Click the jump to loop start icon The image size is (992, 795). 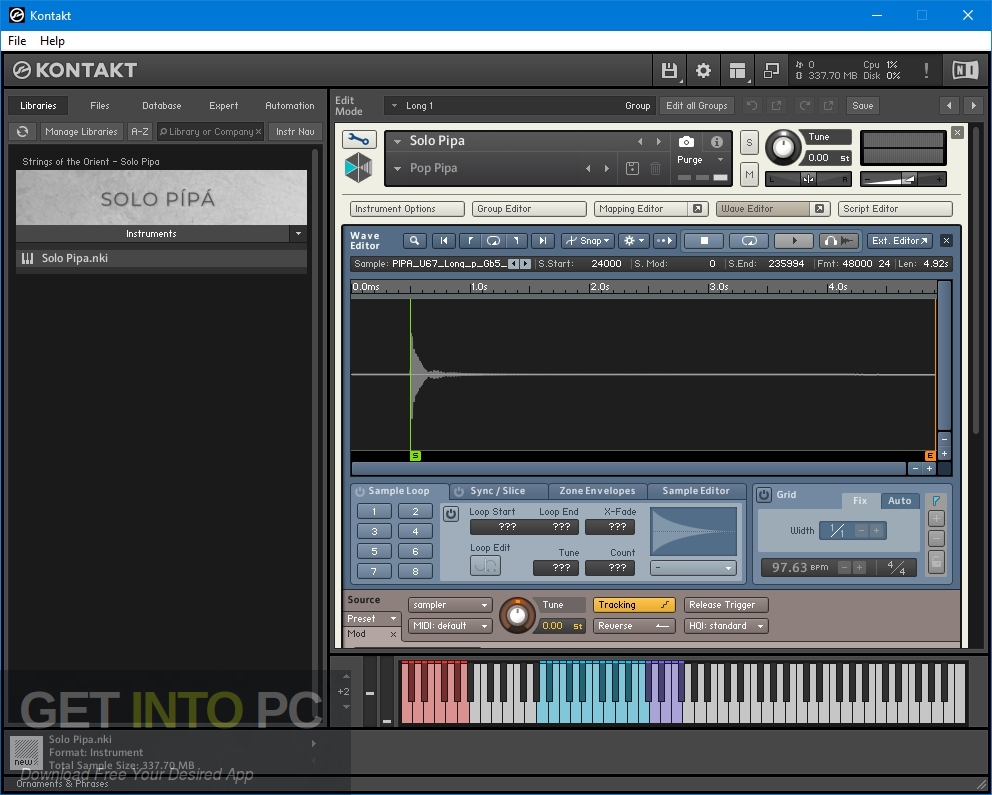[469, 240]
